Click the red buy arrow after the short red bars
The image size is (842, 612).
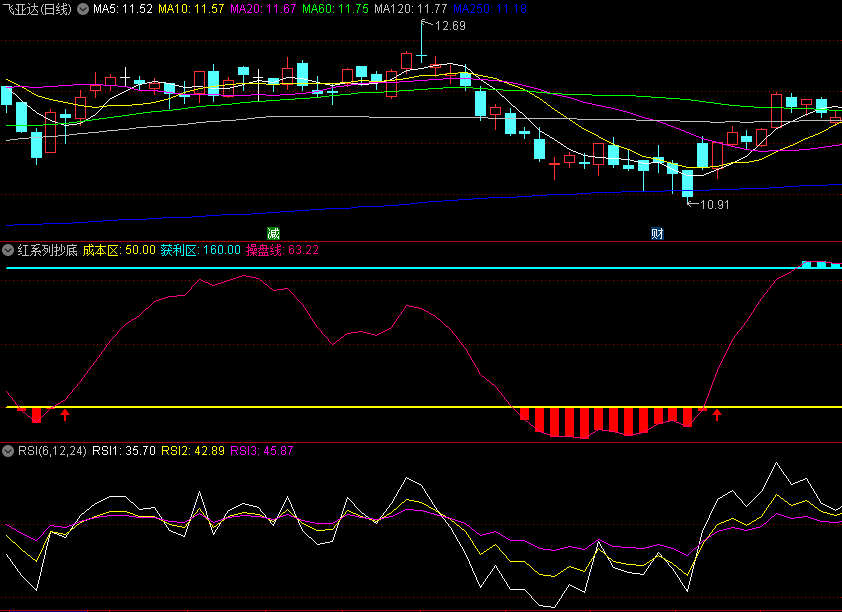pyautogui.click(x=65, y=414)
